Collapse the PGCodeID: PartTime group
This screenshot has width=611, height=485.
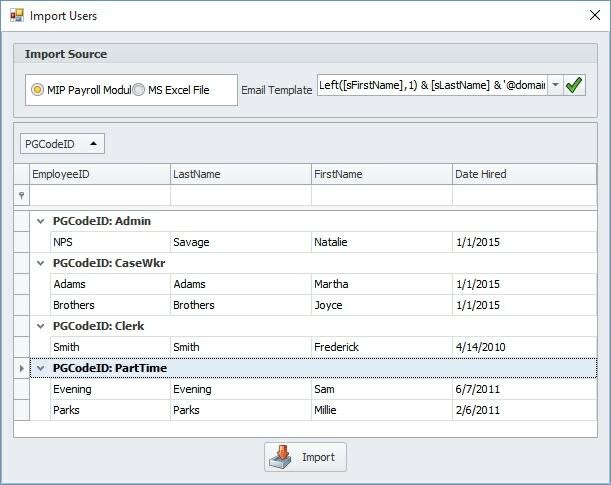coord(40,368)
